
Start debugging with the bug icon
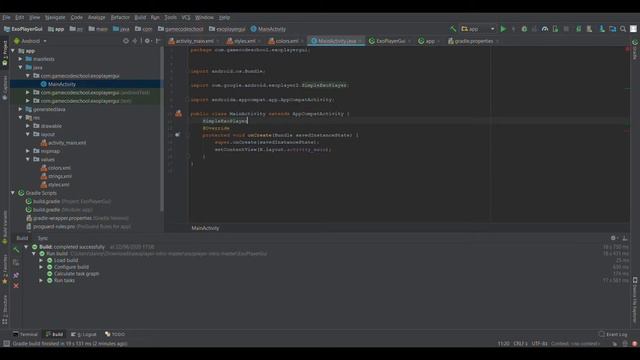524,29
